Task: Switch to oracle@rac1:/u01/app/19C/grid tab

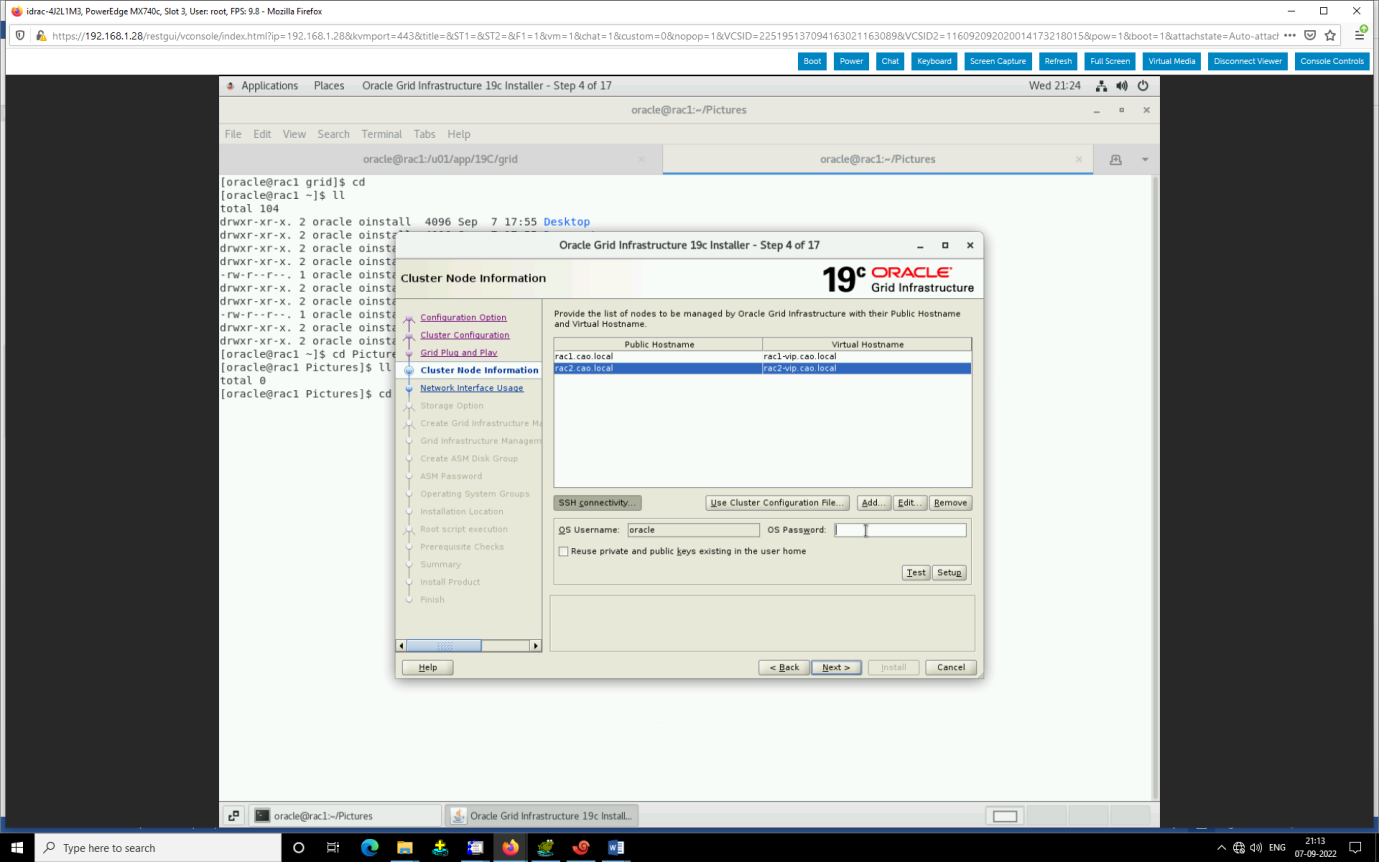Action: pyautogui.click(x=440, y=160)
